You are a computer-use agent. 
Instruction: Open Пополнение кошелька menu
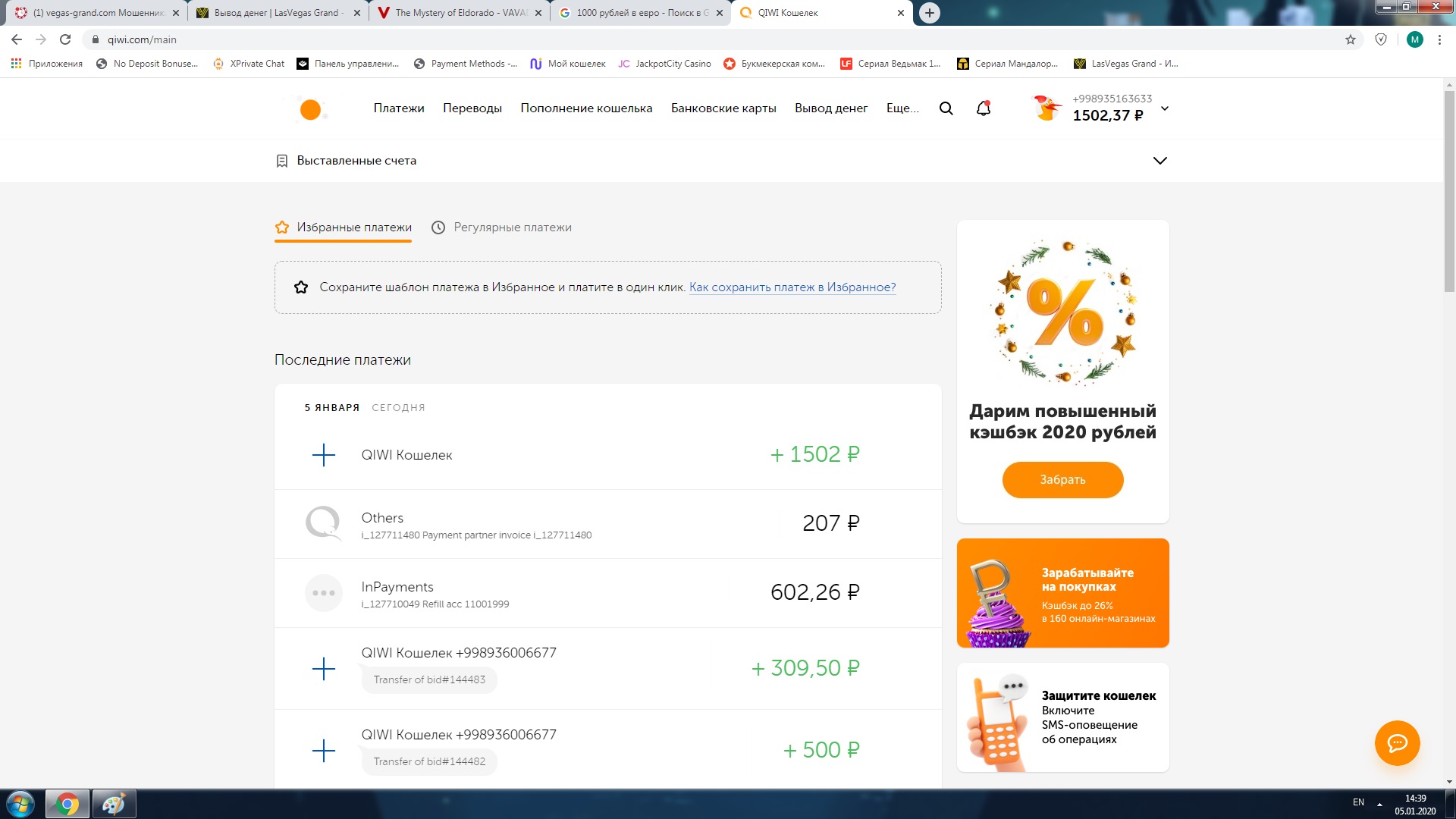click(x=586, y=108)
